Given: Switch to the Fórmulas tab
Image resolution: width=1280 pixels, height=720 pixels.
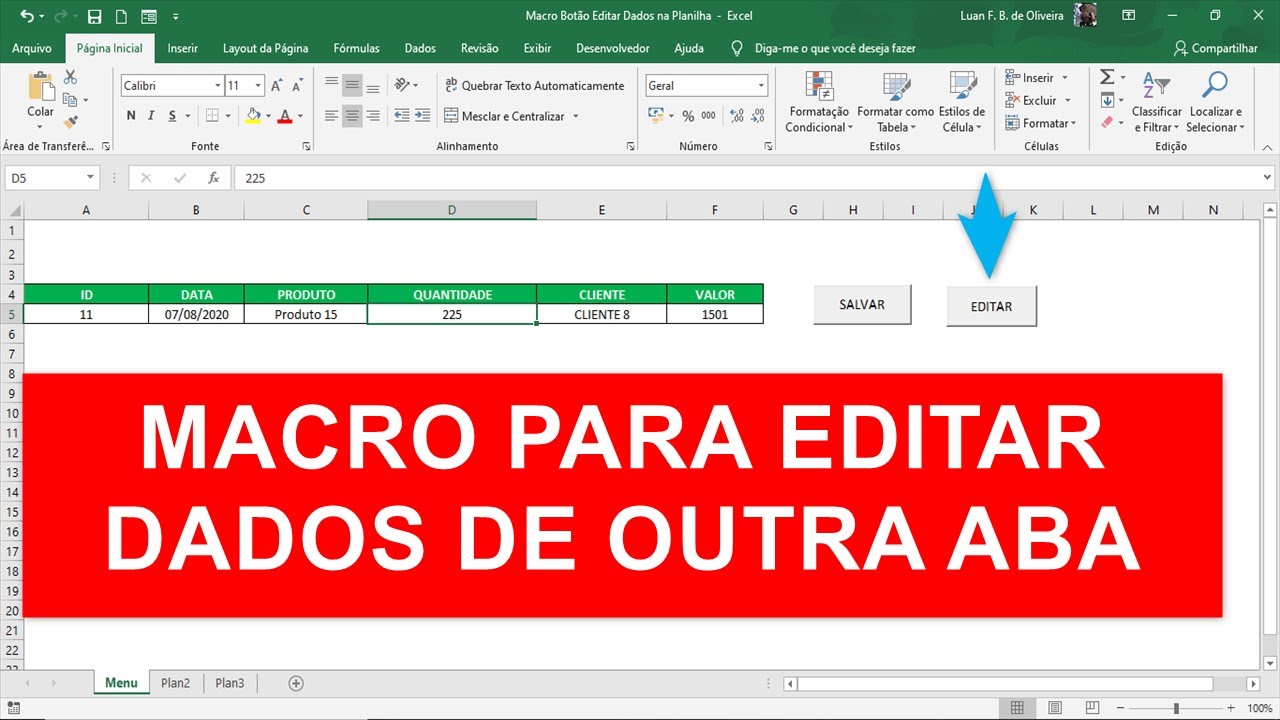Looking at the screenshot, I should (356, 48).
